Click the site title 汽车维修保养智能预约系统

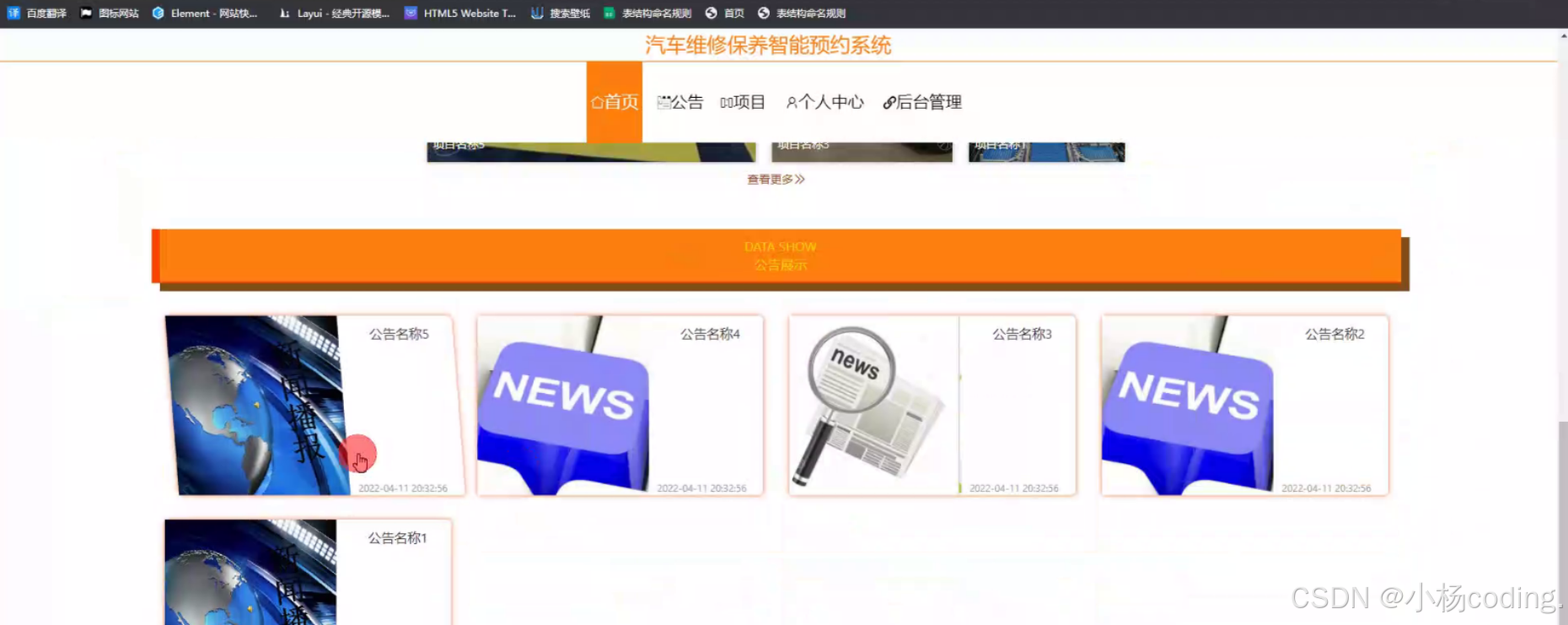(x=768, y=45)
